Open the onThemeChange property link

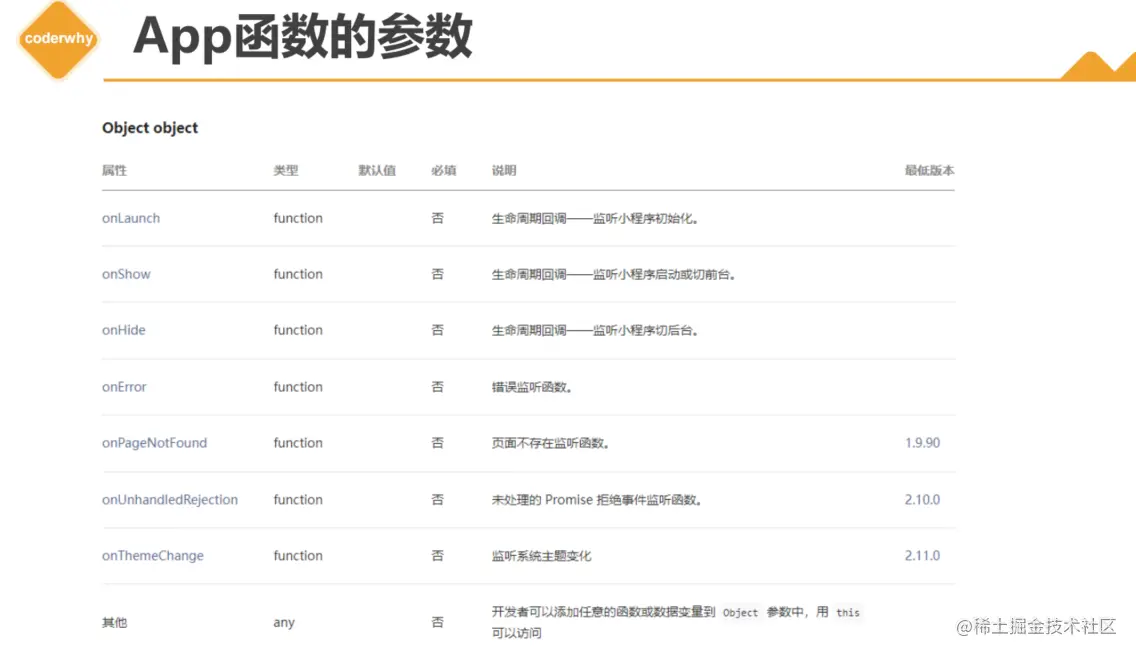(152, 555)
